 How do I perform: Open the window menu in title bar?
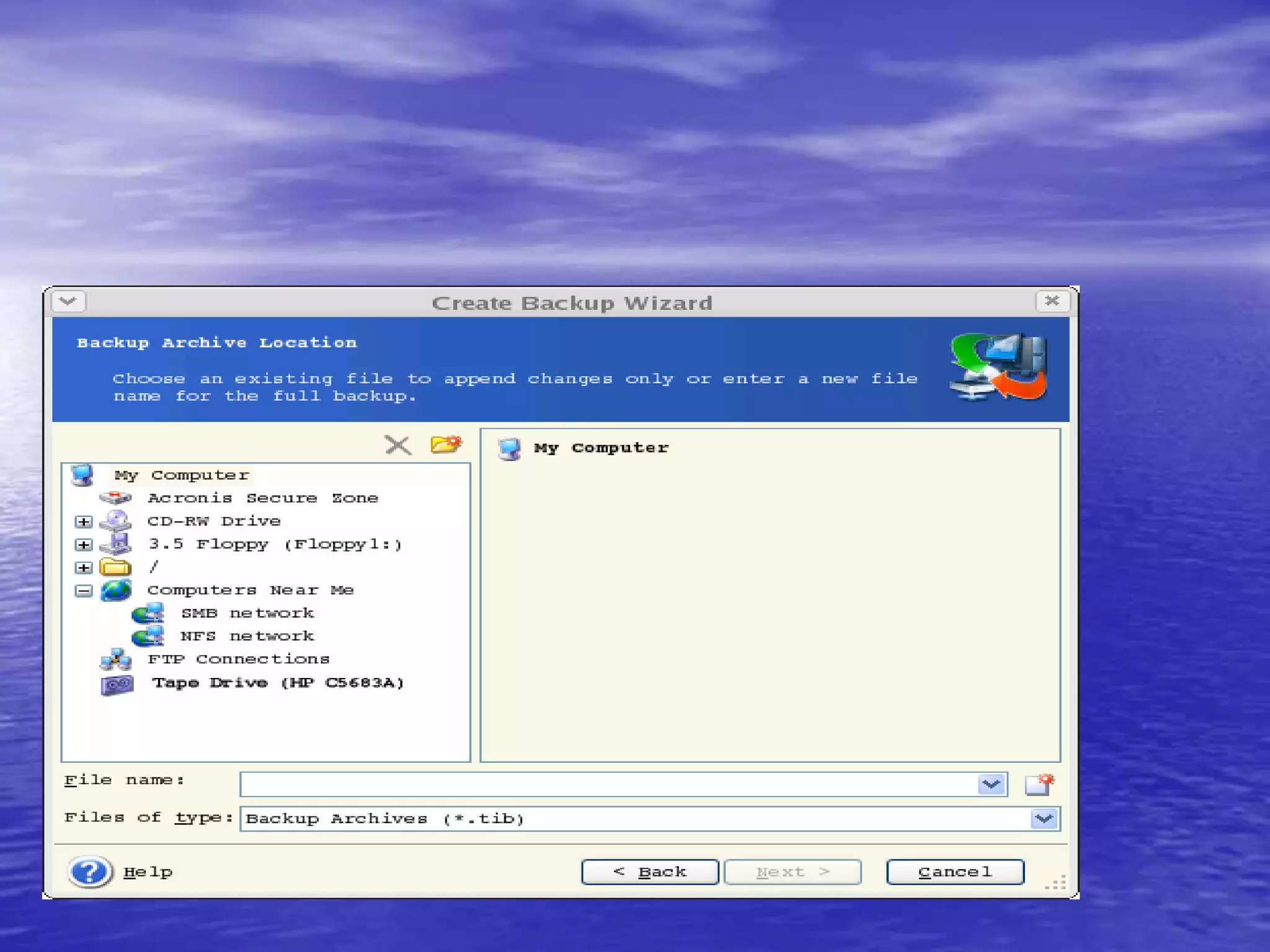(69, 301)
